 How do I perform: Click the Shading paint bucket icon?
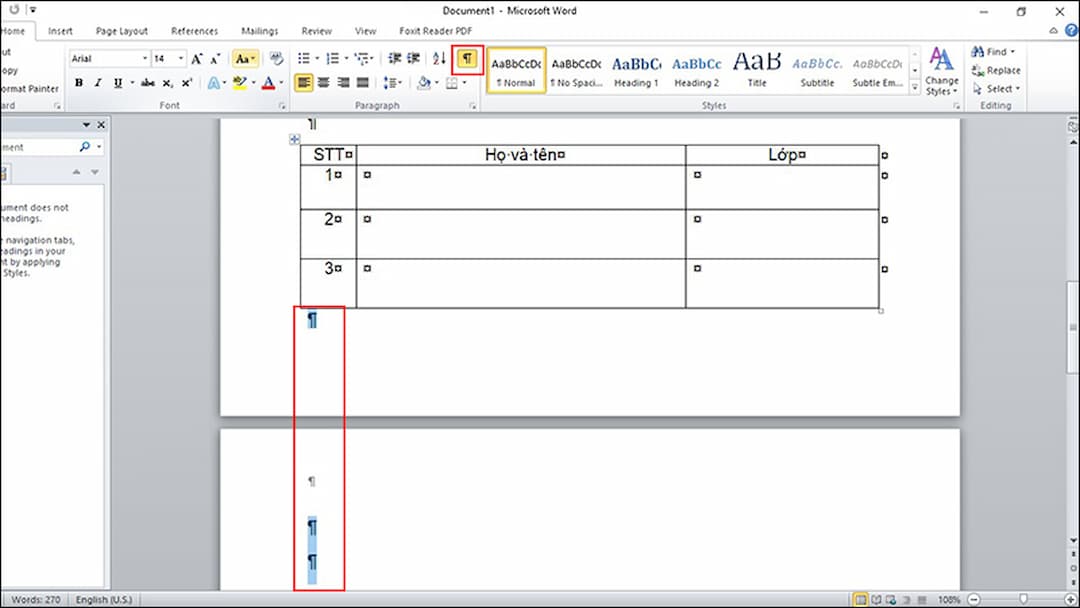tap(424, 83)
